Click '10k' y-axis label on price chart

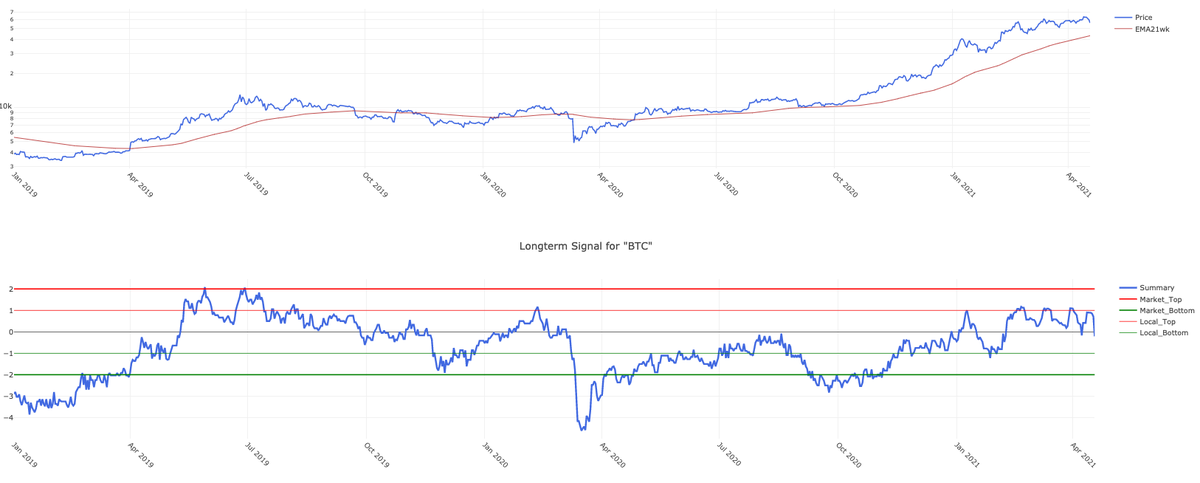6,105
